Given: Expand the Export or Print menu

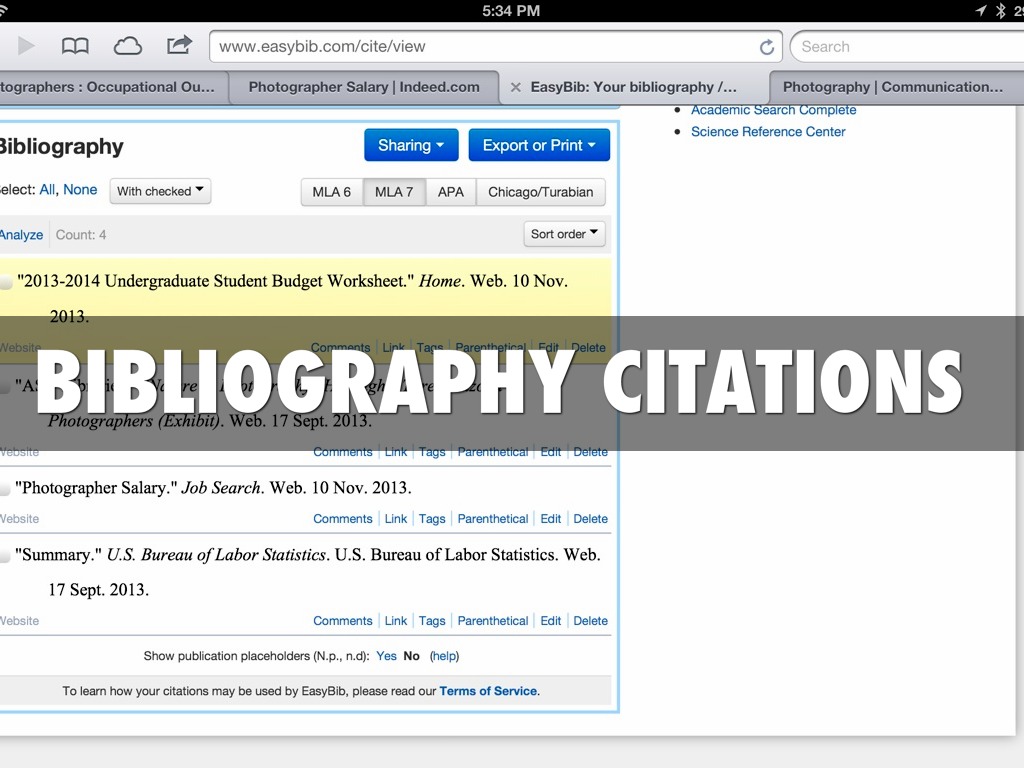Looking at the screenshot, I should pos(539,145).
